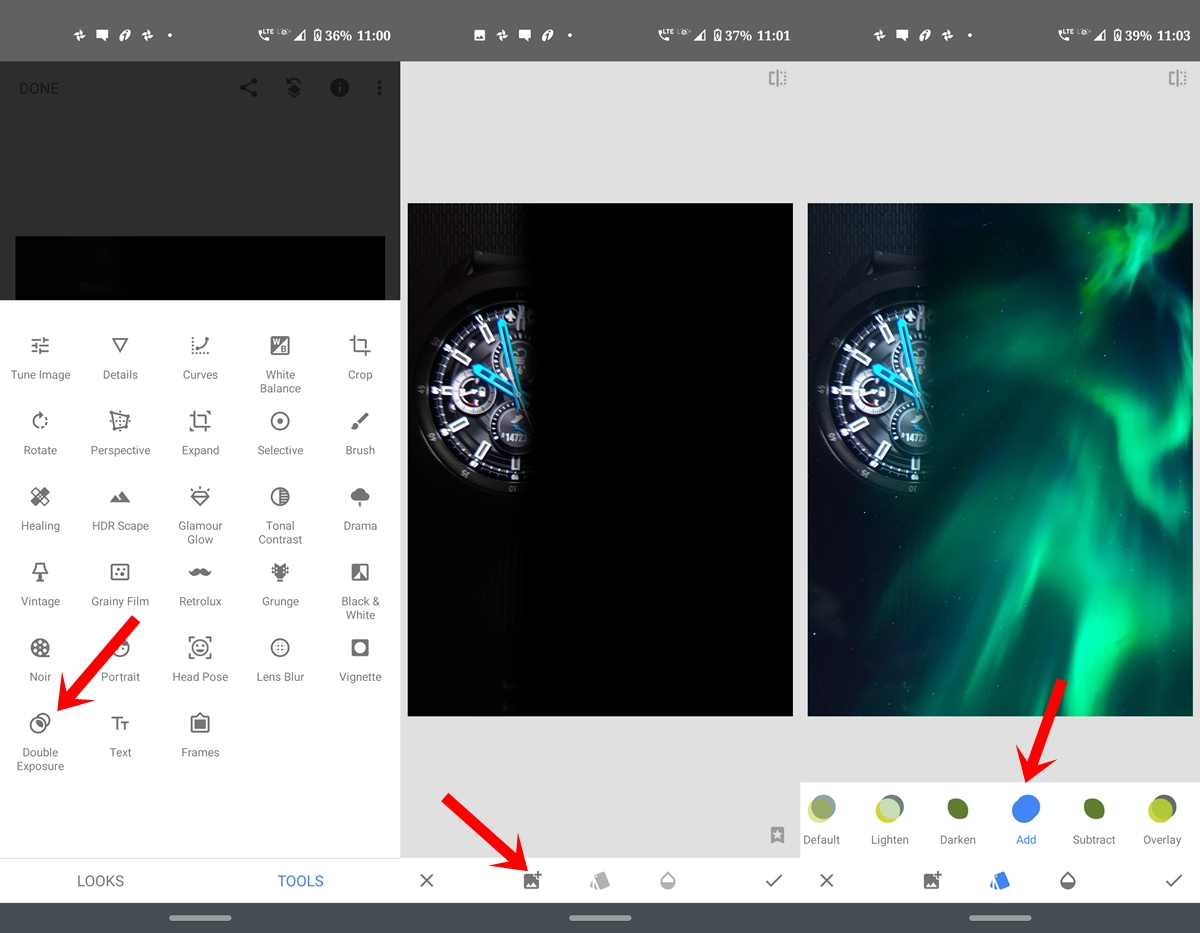Select the Details tool

tap(120, 358)
